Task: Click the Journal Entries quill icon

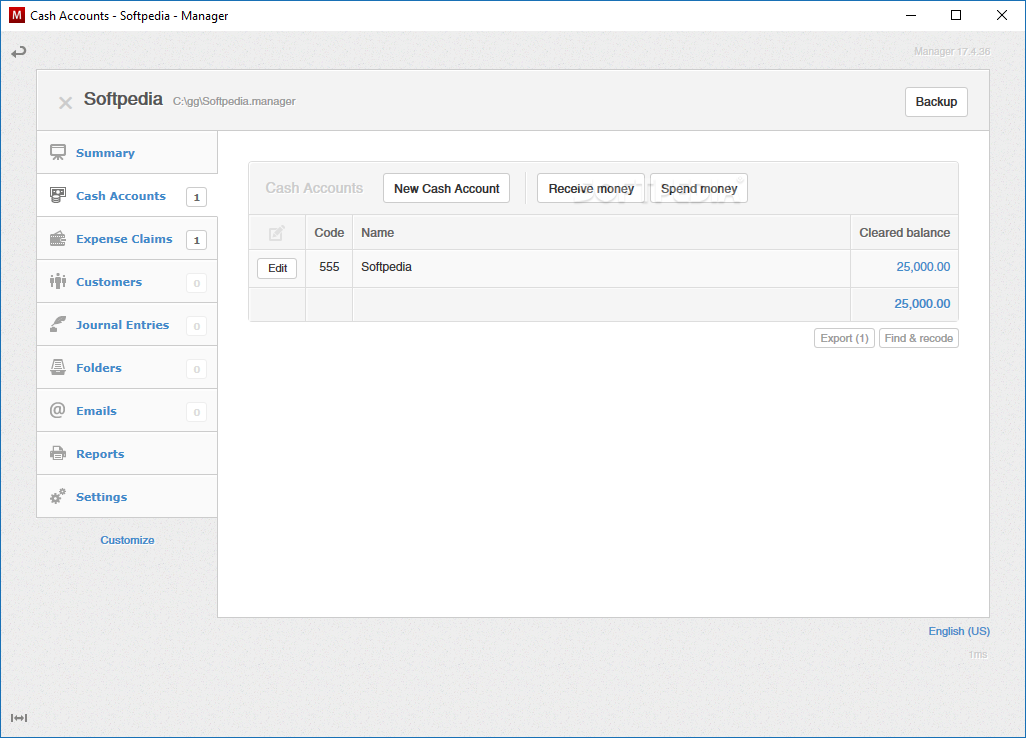Action: [58, 325]
